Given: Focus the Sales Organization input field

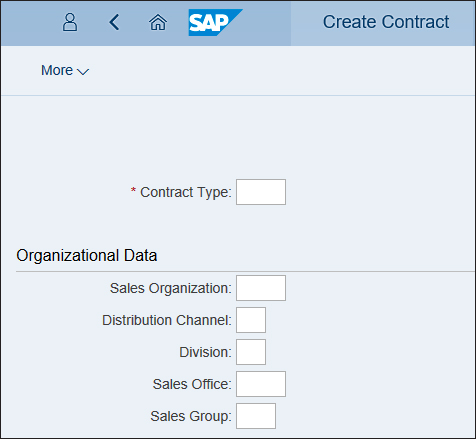Looking at the screenshot, I should (261, 288).
